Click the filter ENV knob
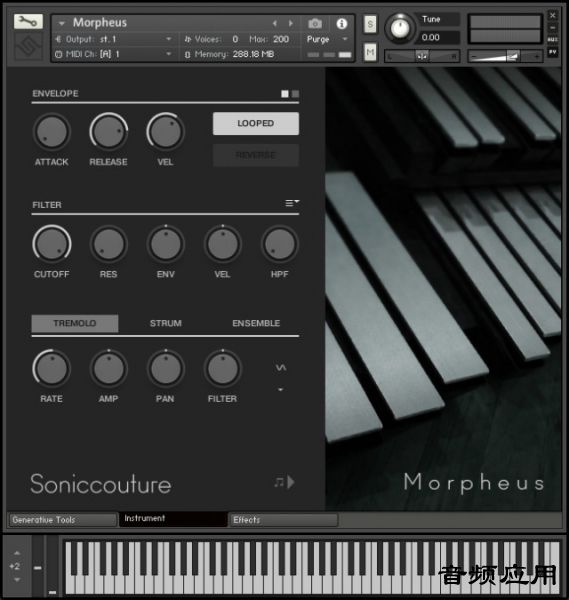Viewport: 569px width, 600px height. click(166, 244)
